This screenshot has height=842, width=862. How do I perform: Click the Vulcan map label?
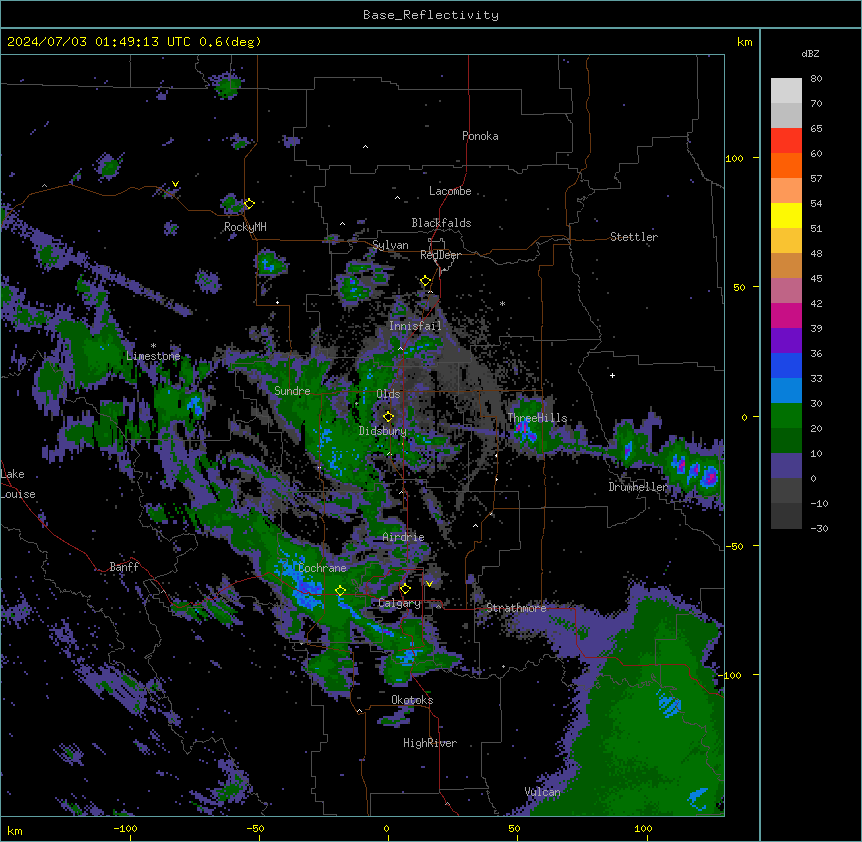coord(542,792)
